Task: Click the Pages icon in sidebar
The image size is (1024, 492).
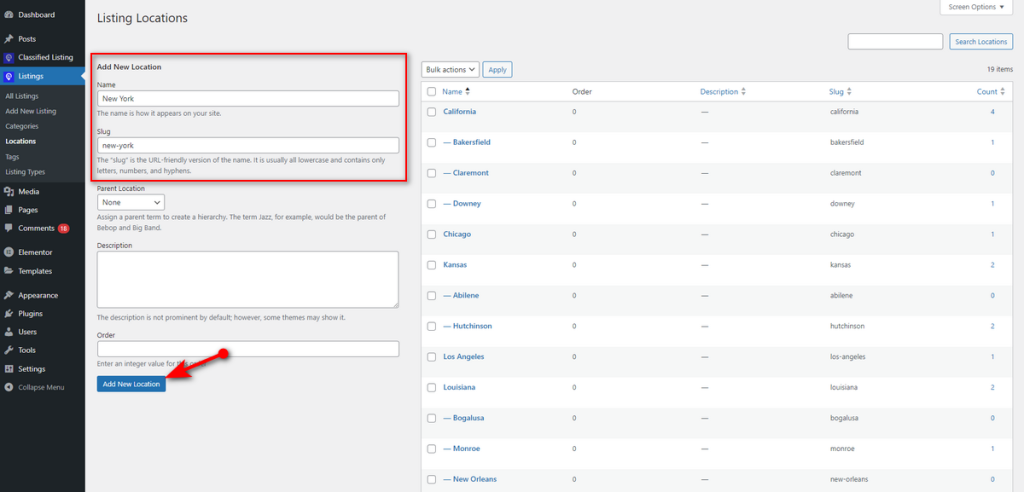Action: pyautogui.click(x=8, y=210)
